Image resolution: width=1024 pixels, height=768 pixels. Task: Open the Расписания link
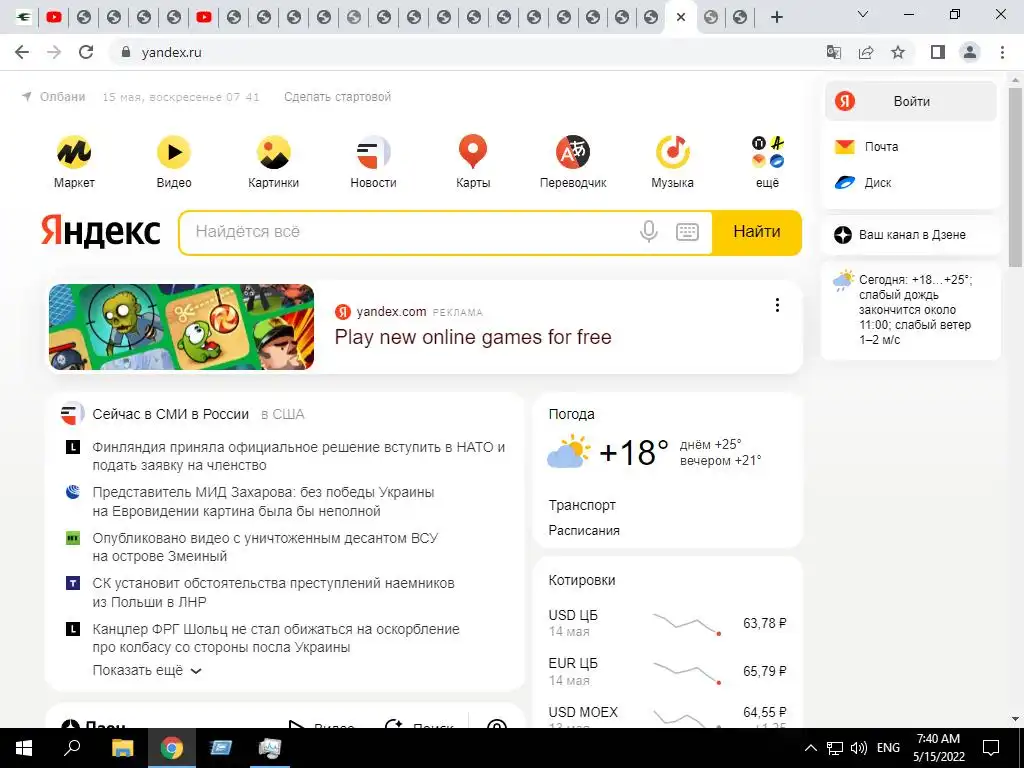pos(584,530)
